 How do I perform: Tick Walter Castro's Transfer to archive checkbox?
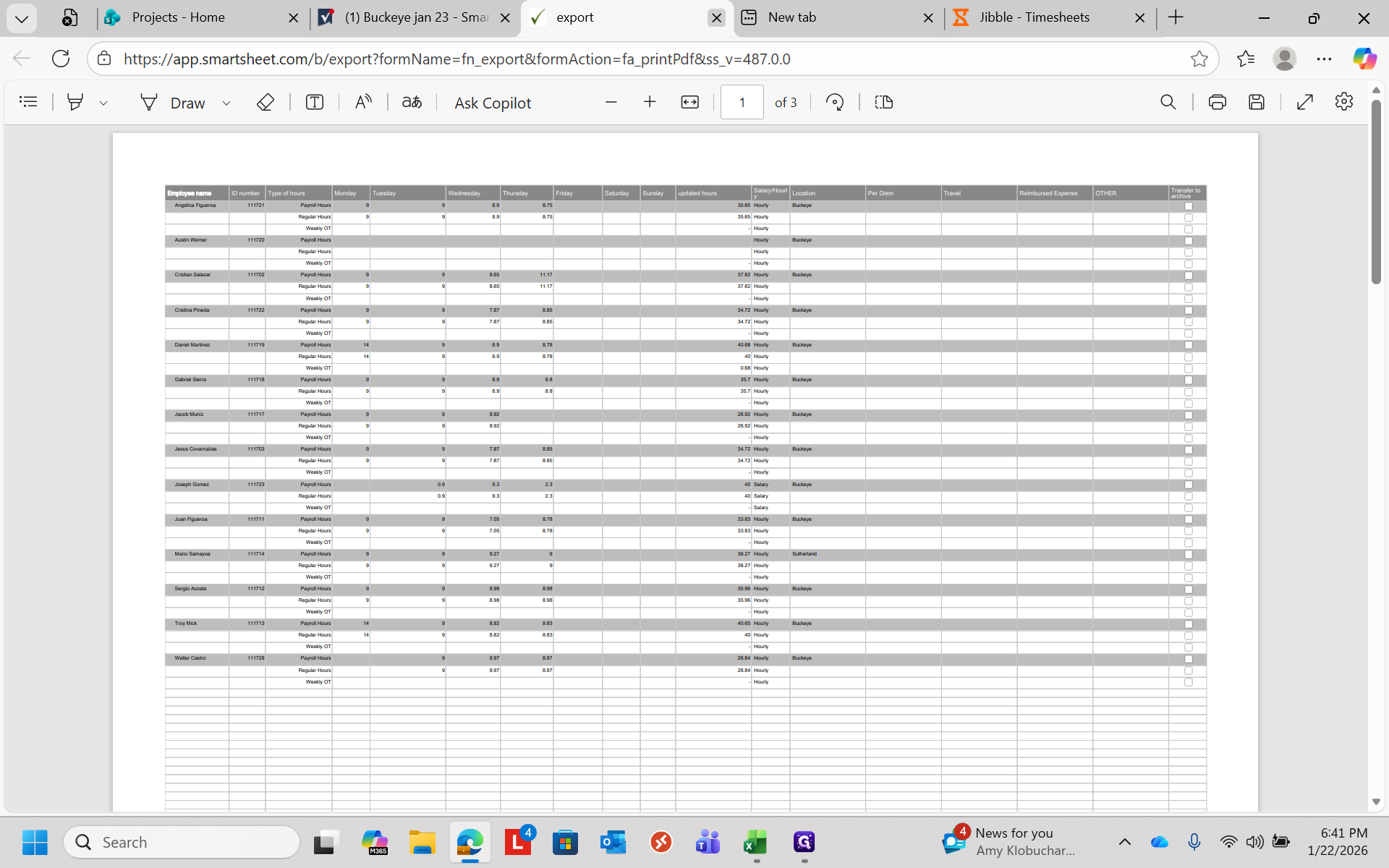1188,659
